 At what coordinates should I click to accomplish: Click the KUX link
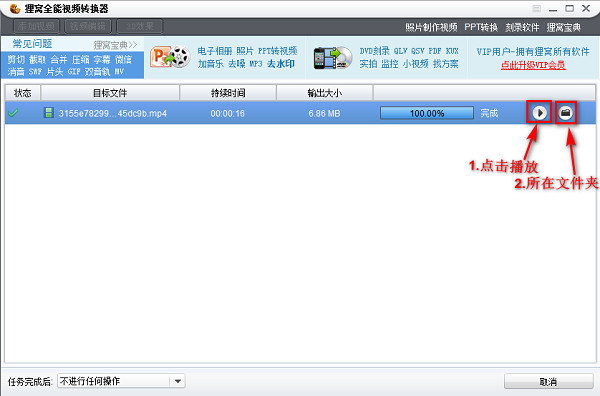(452, 51)
